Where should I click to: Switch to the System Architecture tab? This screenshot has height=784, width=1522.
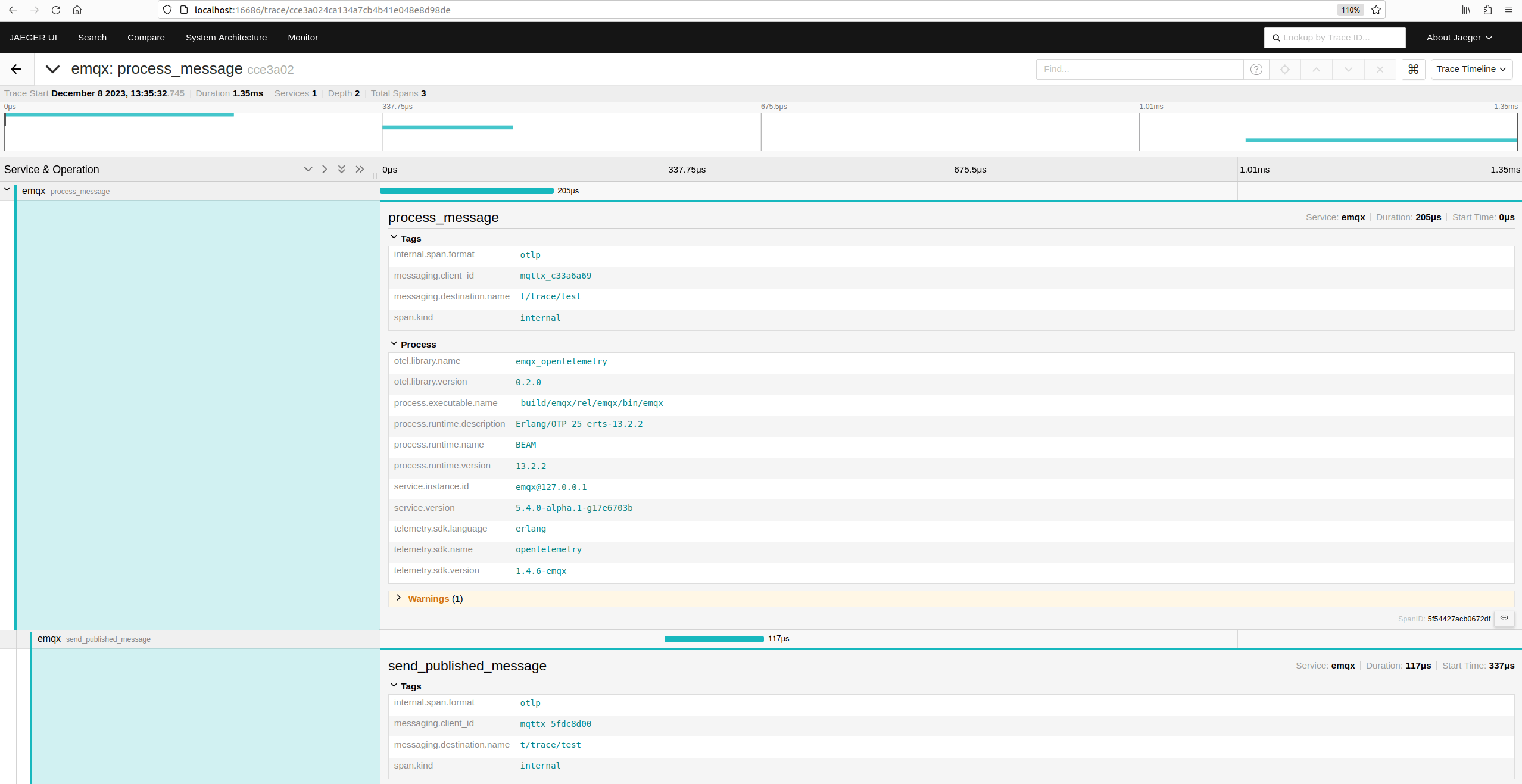point(226,37)
